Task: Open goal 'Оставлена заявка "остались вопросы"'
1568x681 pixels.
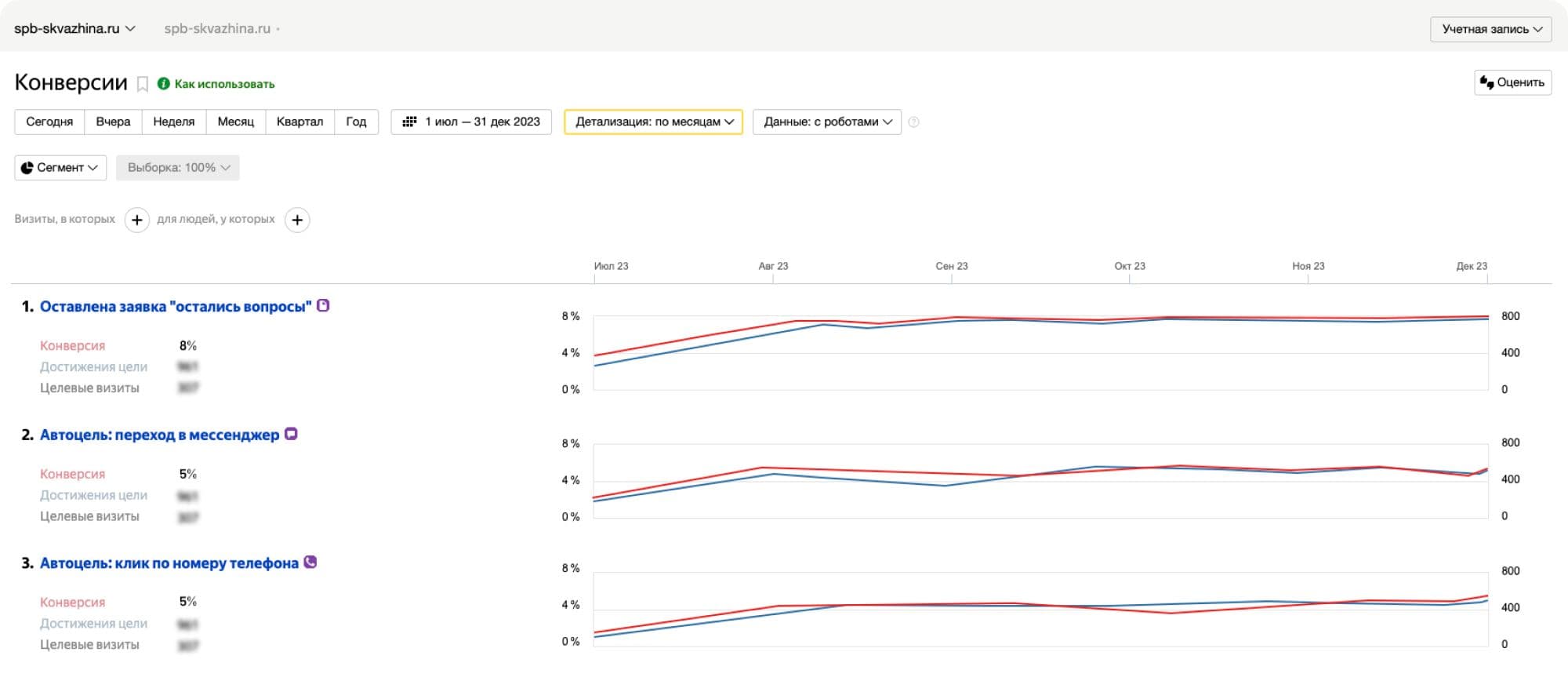Action: click(x=176, y=307)
